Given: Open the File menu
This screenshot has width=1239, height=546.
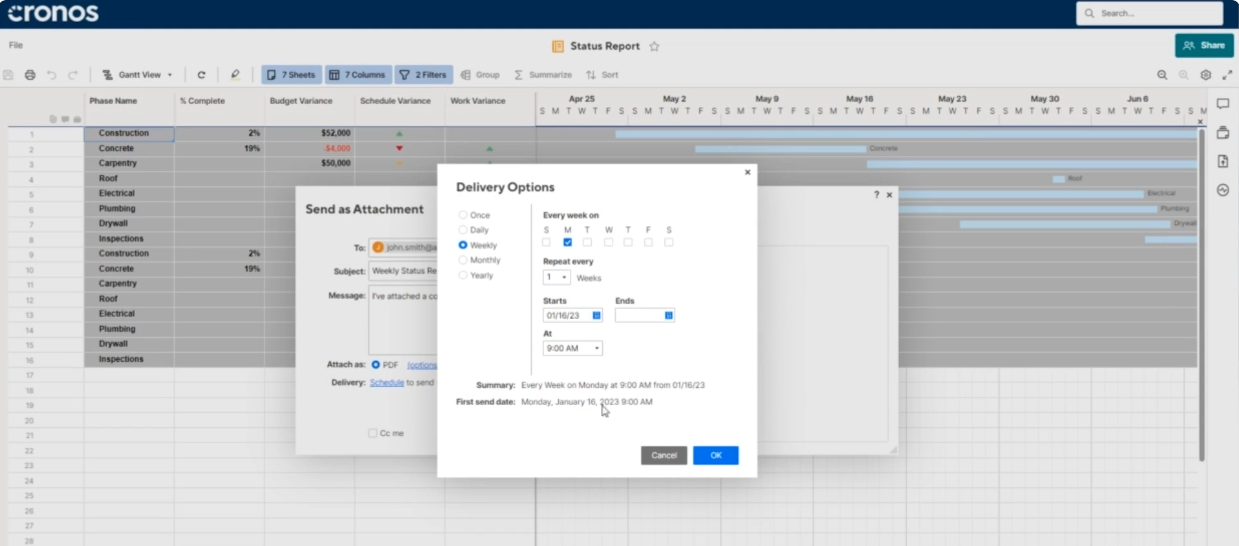Looking at the screenshot, I should tap(16, 45).
